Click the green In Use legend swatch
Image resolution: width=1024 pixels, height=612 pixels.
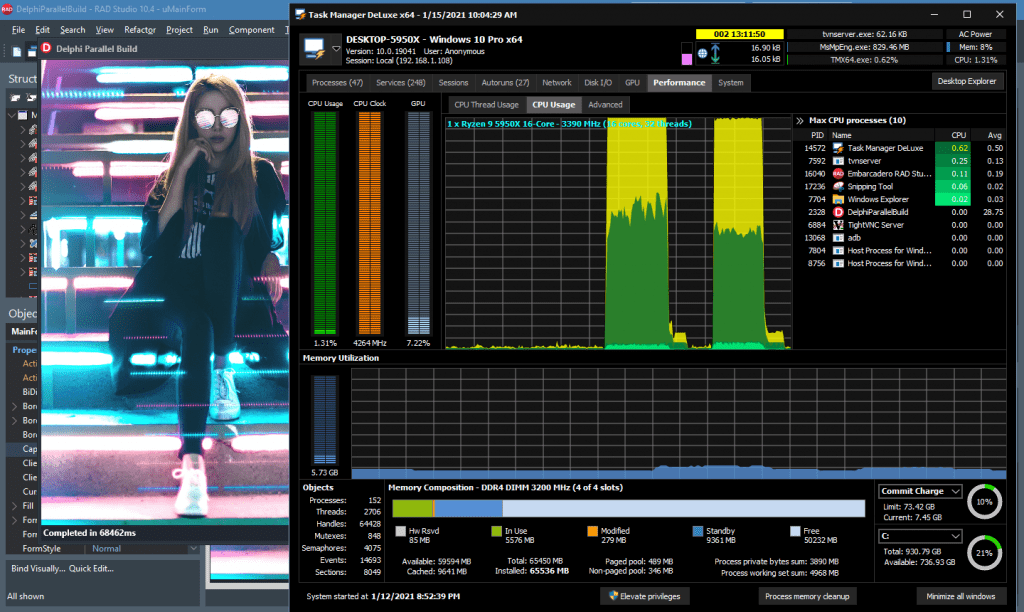tap(496, 532)
